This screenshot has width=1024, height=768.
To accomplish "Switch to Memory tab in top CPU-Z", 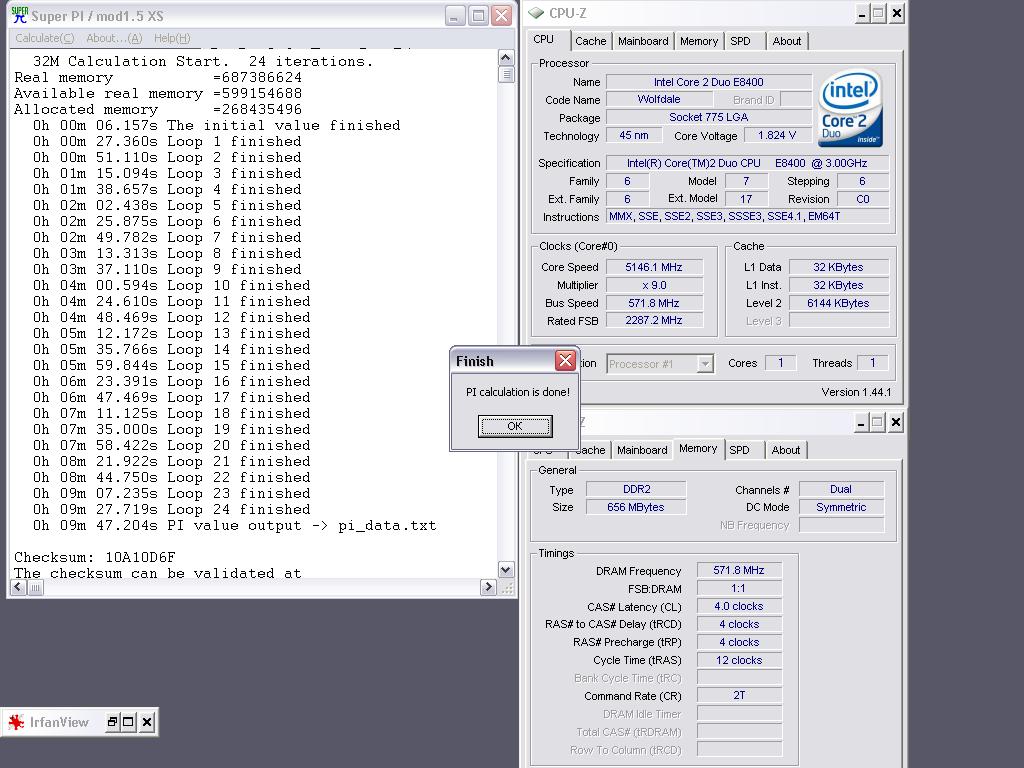I will [x=699, y=41].
